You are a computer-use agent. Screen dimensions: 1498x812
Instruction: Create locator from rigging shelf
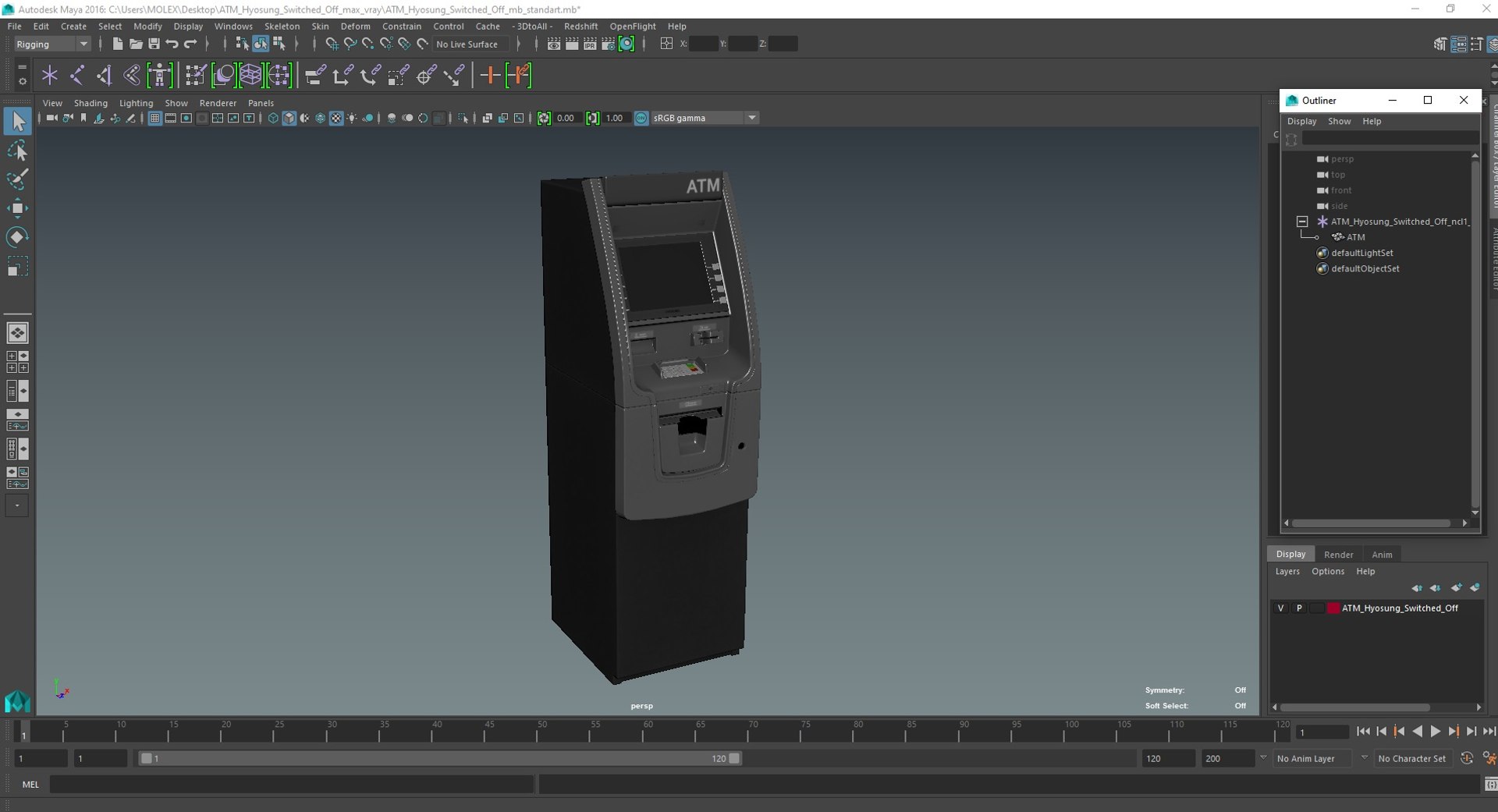click(x=50, y=76)
